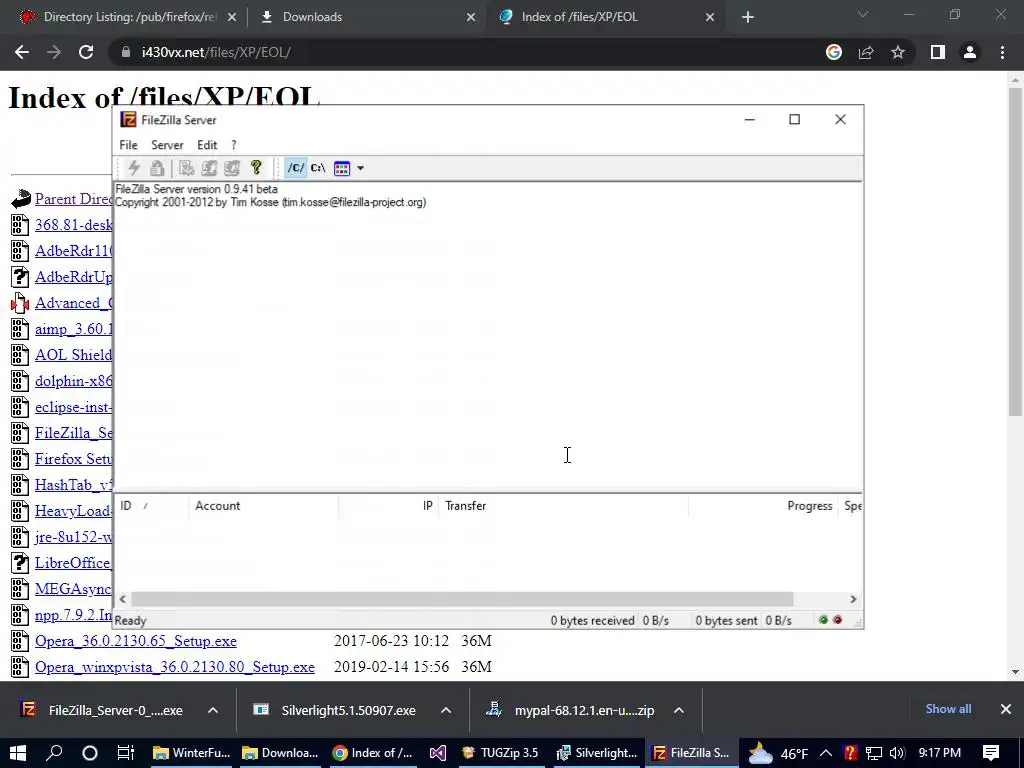1024x768 pixels.
Task: Click the HashTab file link
Action: tap(74, 485)
